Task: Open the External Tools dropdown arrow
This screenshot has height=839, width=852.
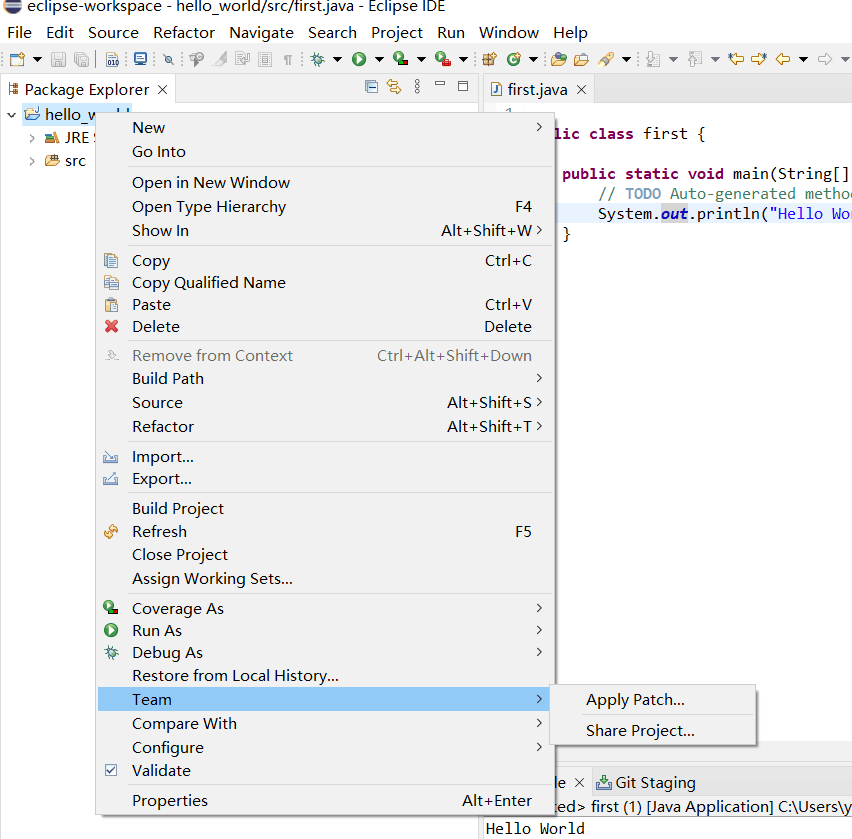Action: click(463, 59)
